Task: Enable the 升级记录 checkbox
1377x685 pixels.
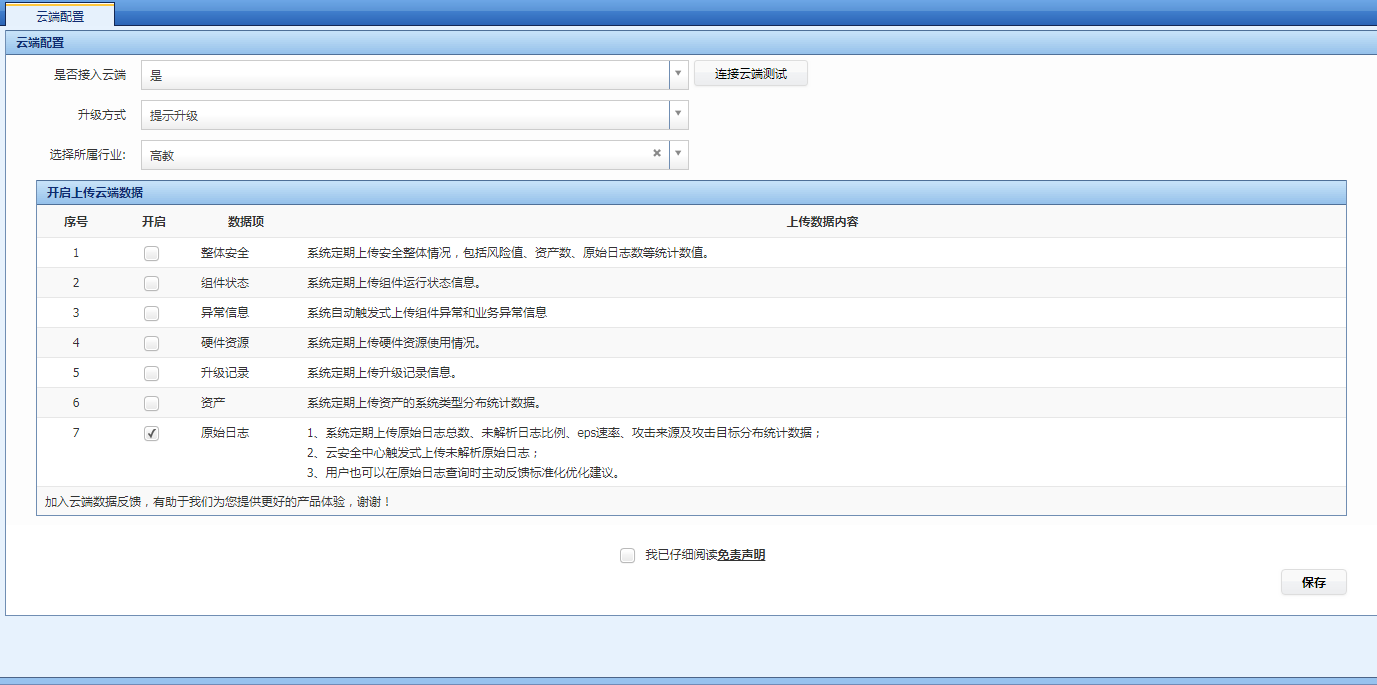Action: (151, 373)
